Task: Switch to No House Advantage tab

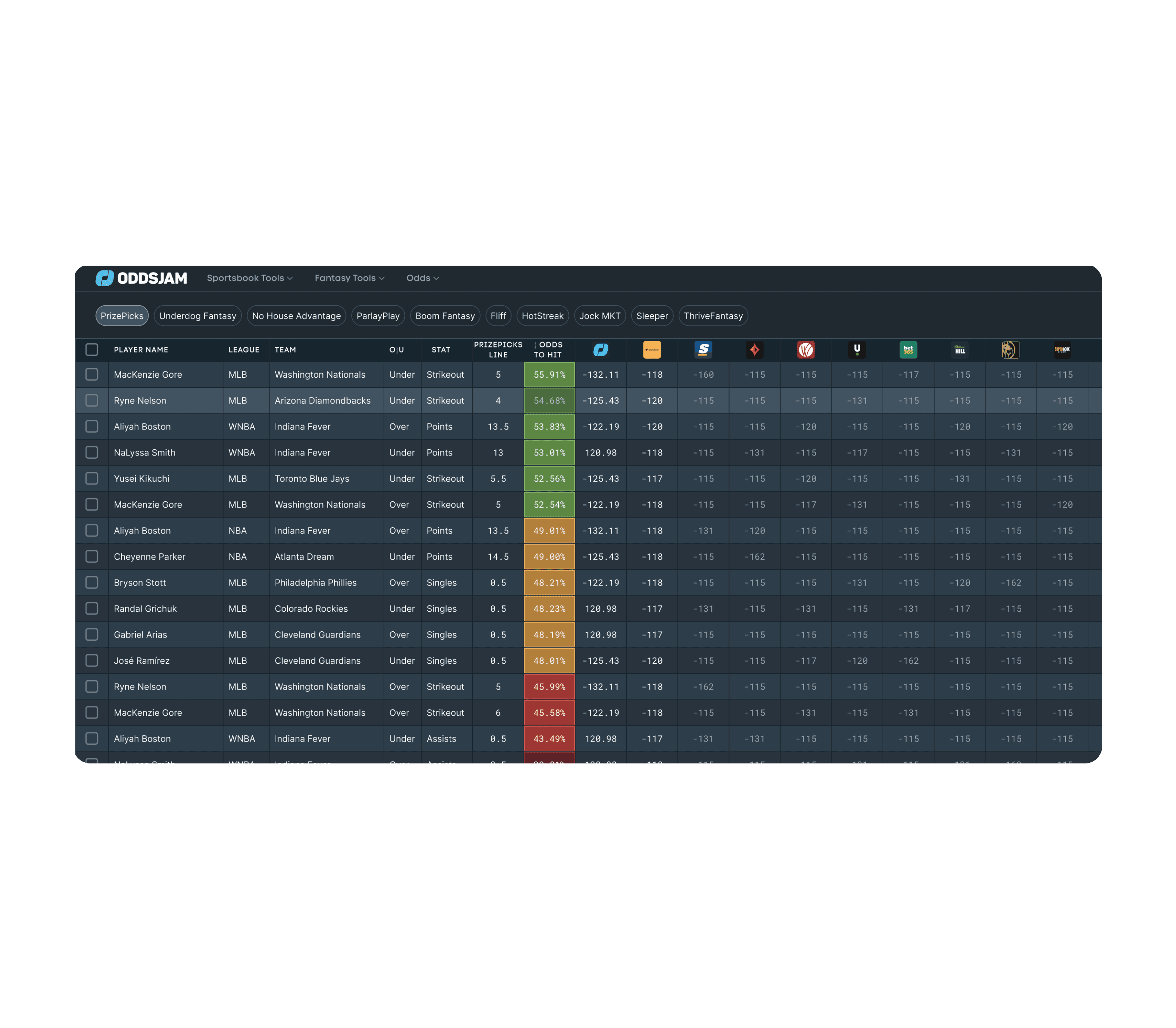Action: click(x=297, y=316)
